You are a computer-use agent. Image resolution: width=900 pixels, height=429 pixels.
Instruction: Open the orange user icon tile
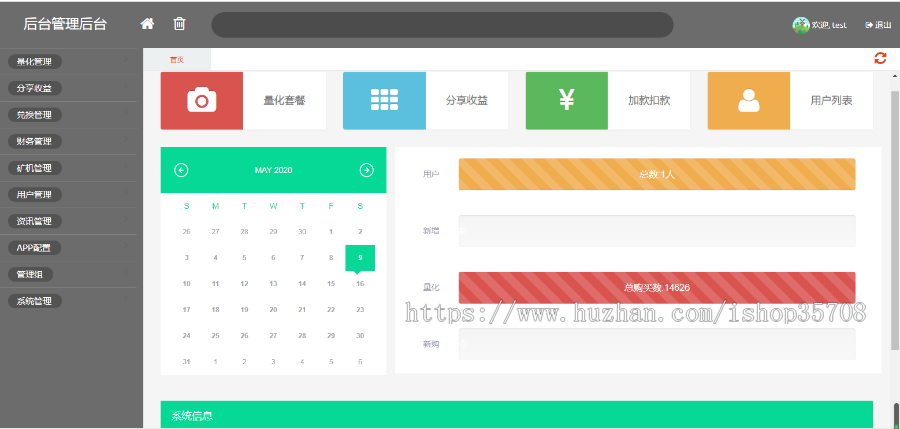(x=749, y=101)
